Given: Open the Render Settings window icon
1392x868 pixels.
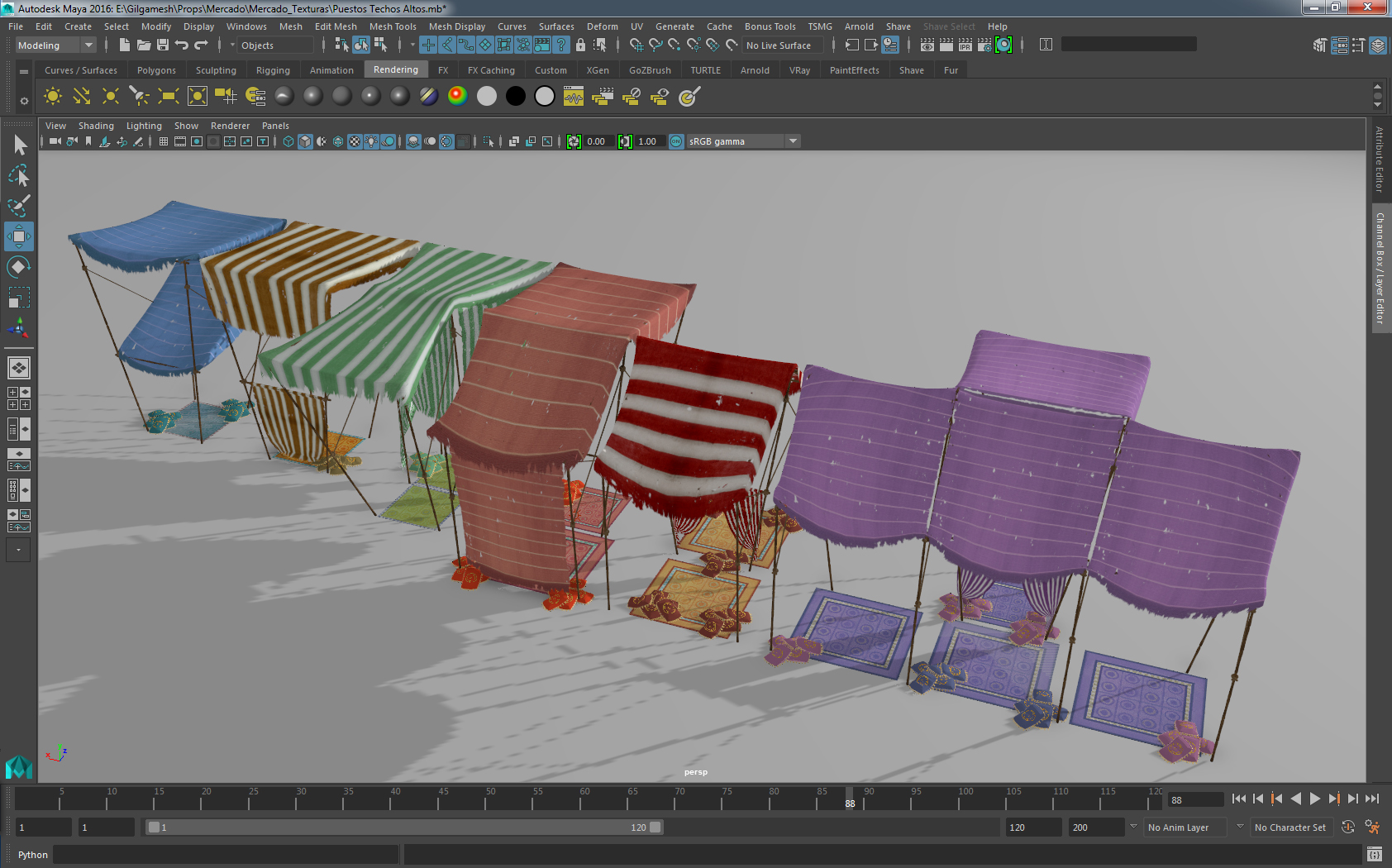Looking at the screenshot, I should pyautogui.click(x=984, y=45).
